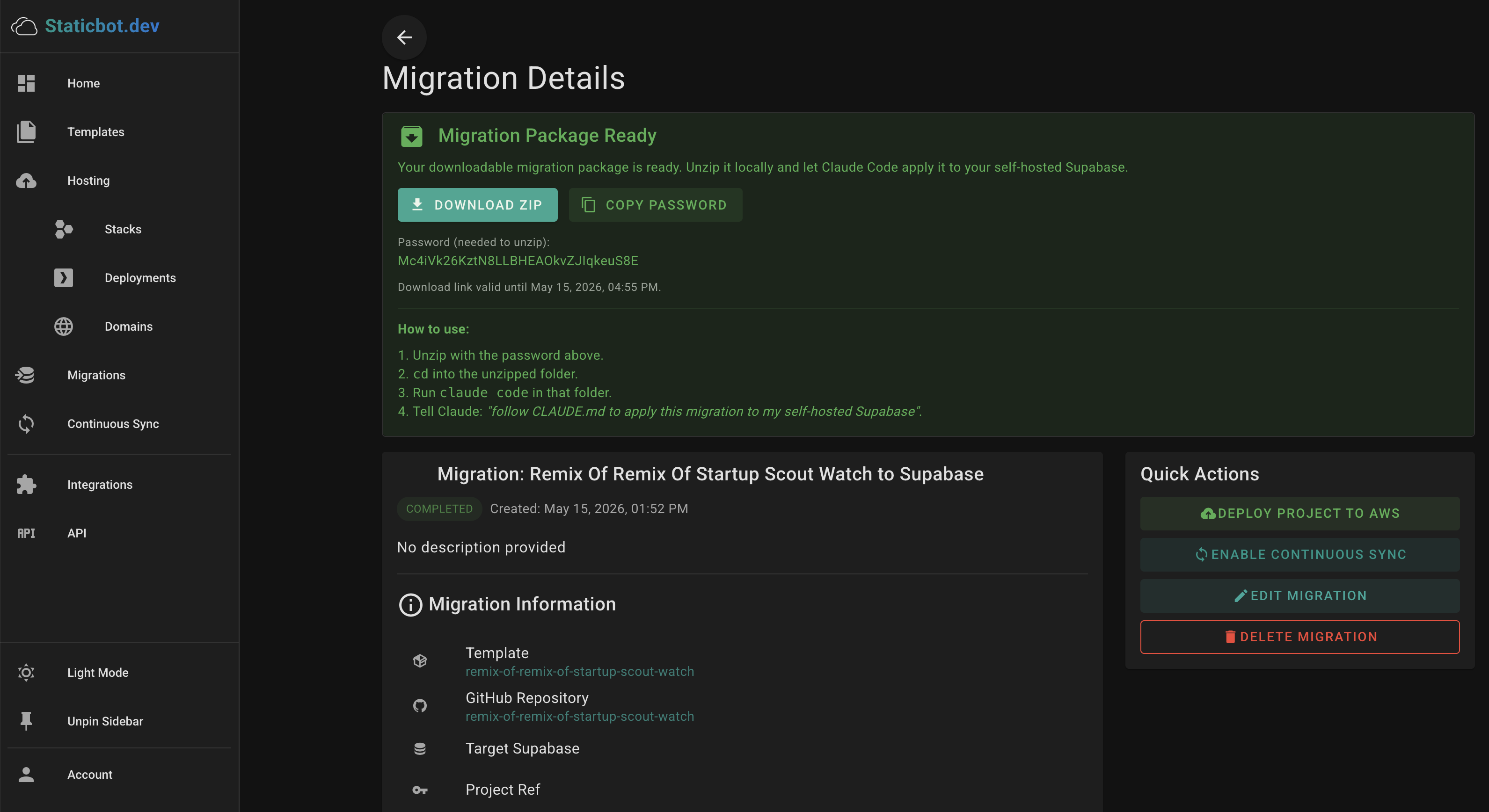Image resolution: width=1489 pixels, height=812 pixels.
Task: Open Integrations sidebar label
Action: [x=99, y=484]
